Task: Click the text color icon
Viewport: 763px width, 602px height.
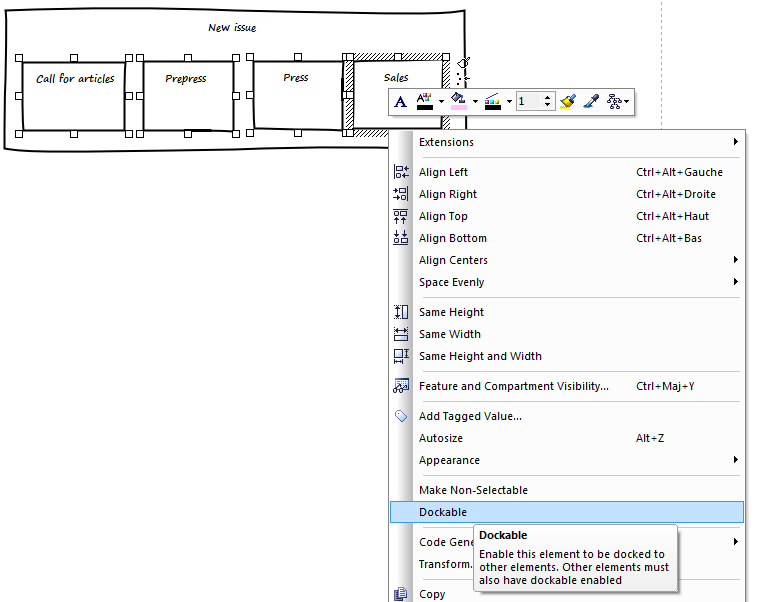Action: pos(424,101)
